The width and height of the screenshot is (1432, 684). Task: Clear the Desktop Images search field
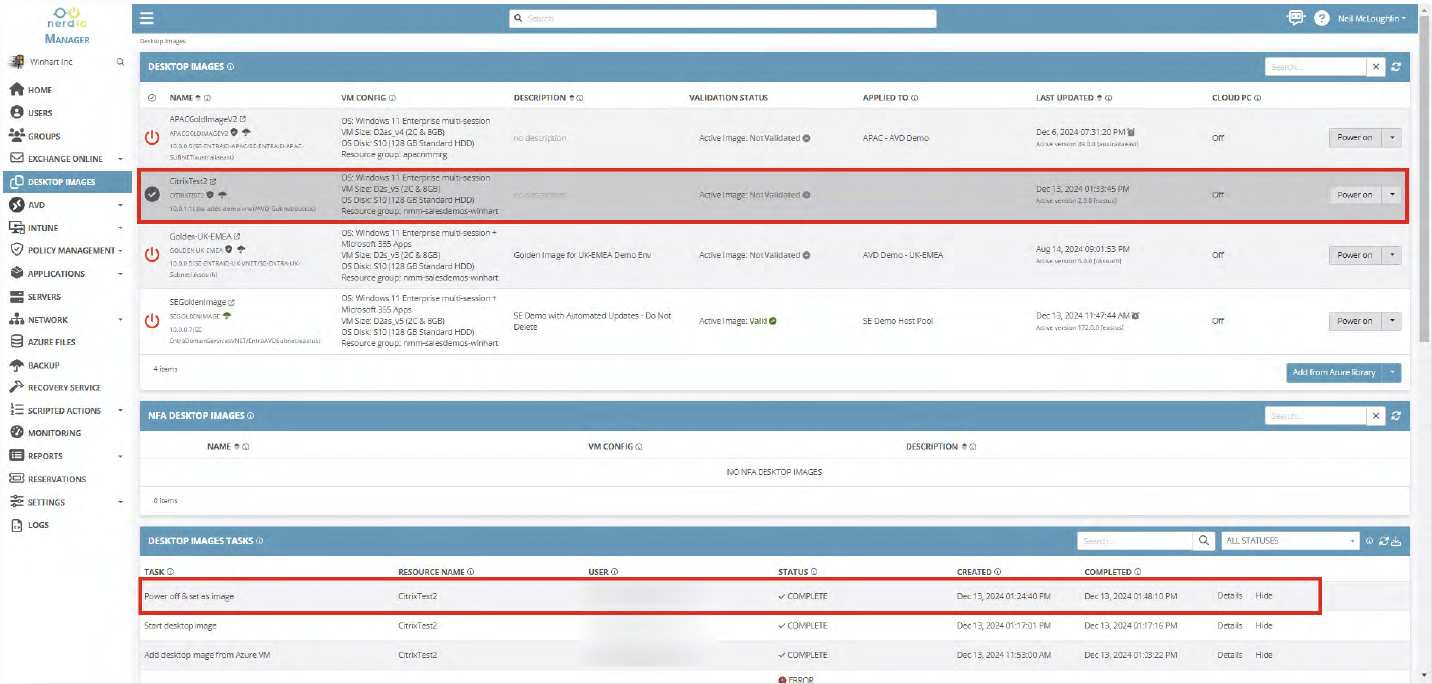coord(1377,67)
